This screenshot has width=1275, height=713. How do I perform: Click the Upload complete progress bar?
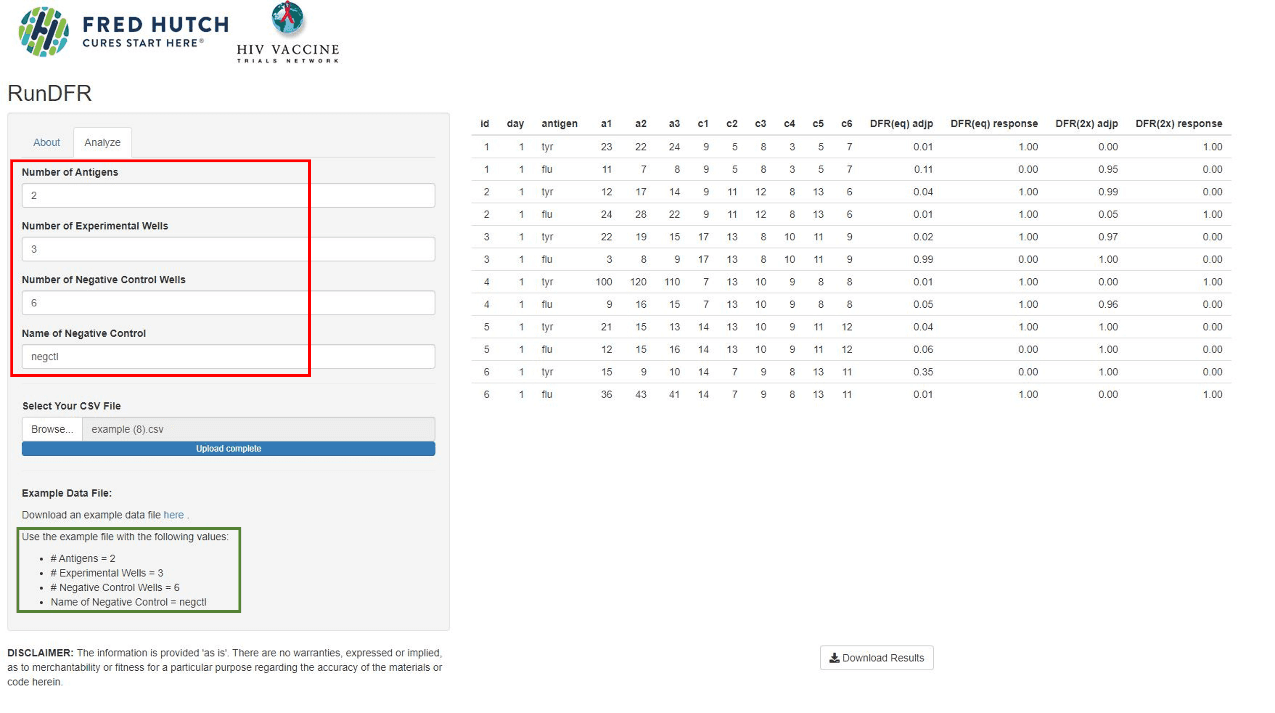(228, 449)
